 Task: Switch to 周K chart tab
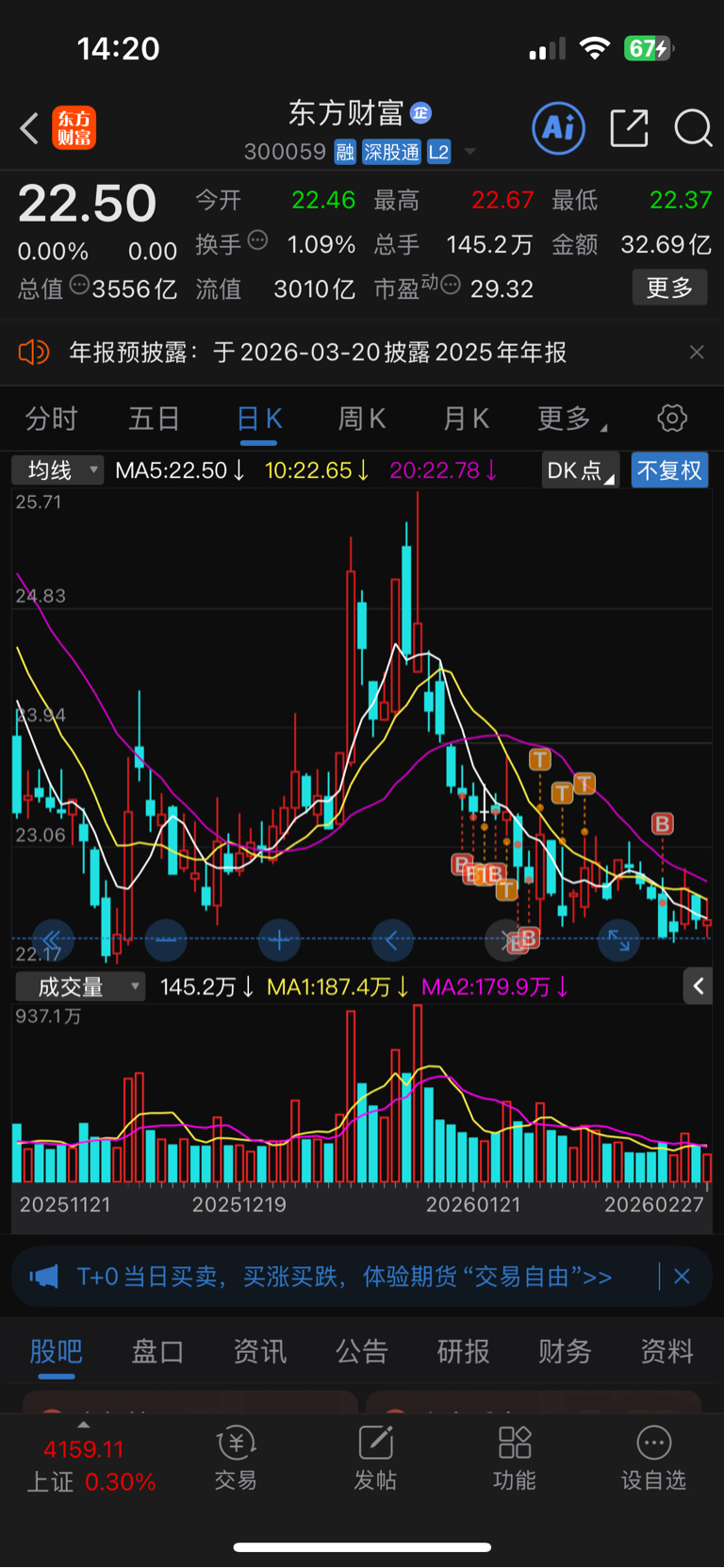coord(362,419)
